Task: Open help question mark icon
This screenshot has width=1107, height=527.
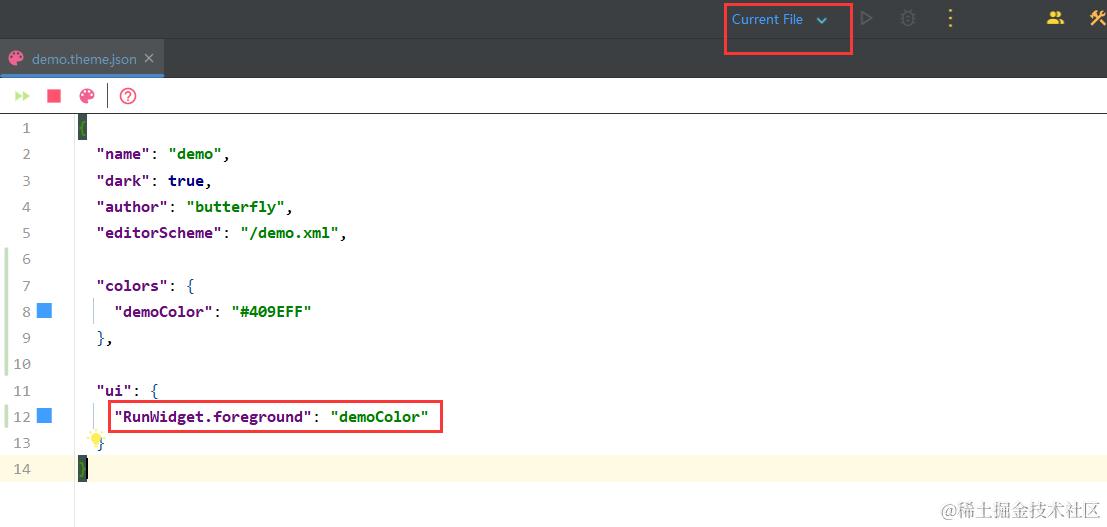Action: 128,96
